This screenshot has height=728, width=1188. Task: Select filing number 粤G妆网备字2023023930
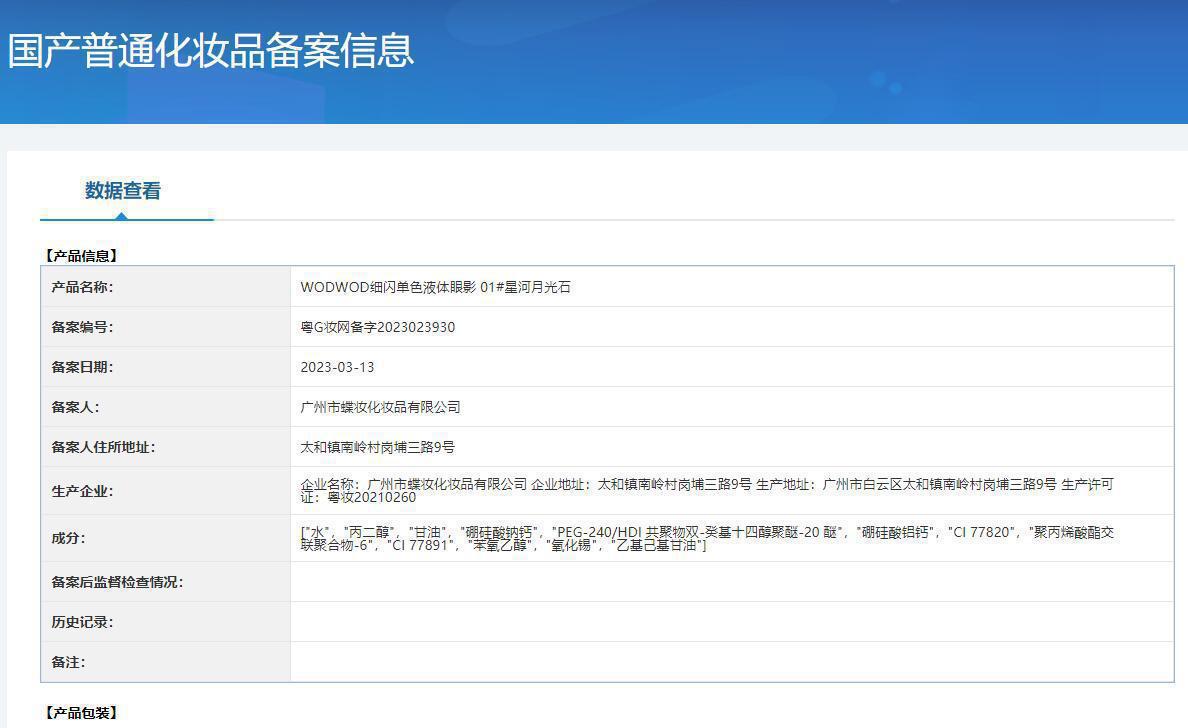tap(377, 327)
